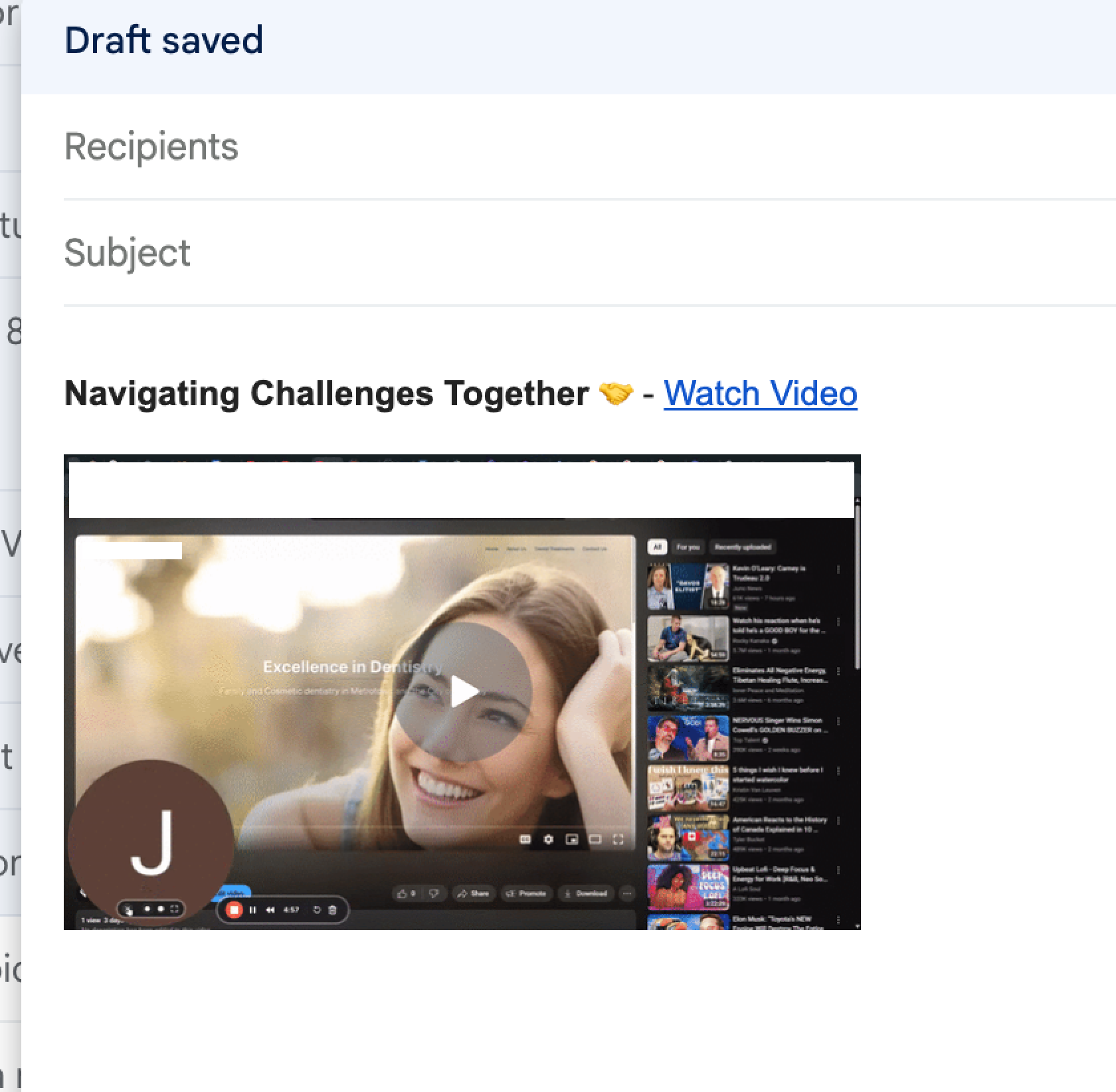Click the handshake emoji in the message
This screenshot has width=1116, height=1092.
point(616,394)
